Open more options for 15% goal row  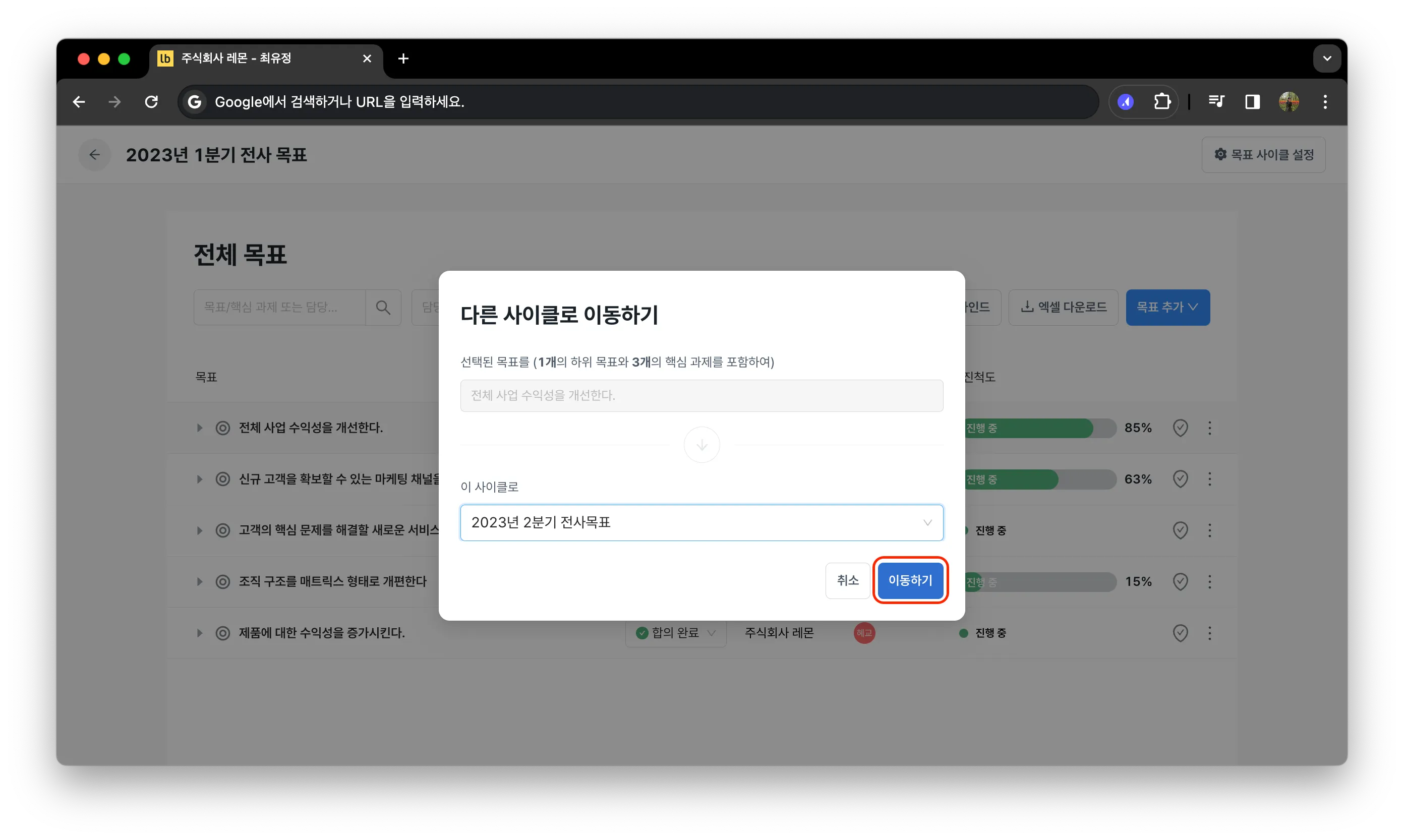point(1210,582)
